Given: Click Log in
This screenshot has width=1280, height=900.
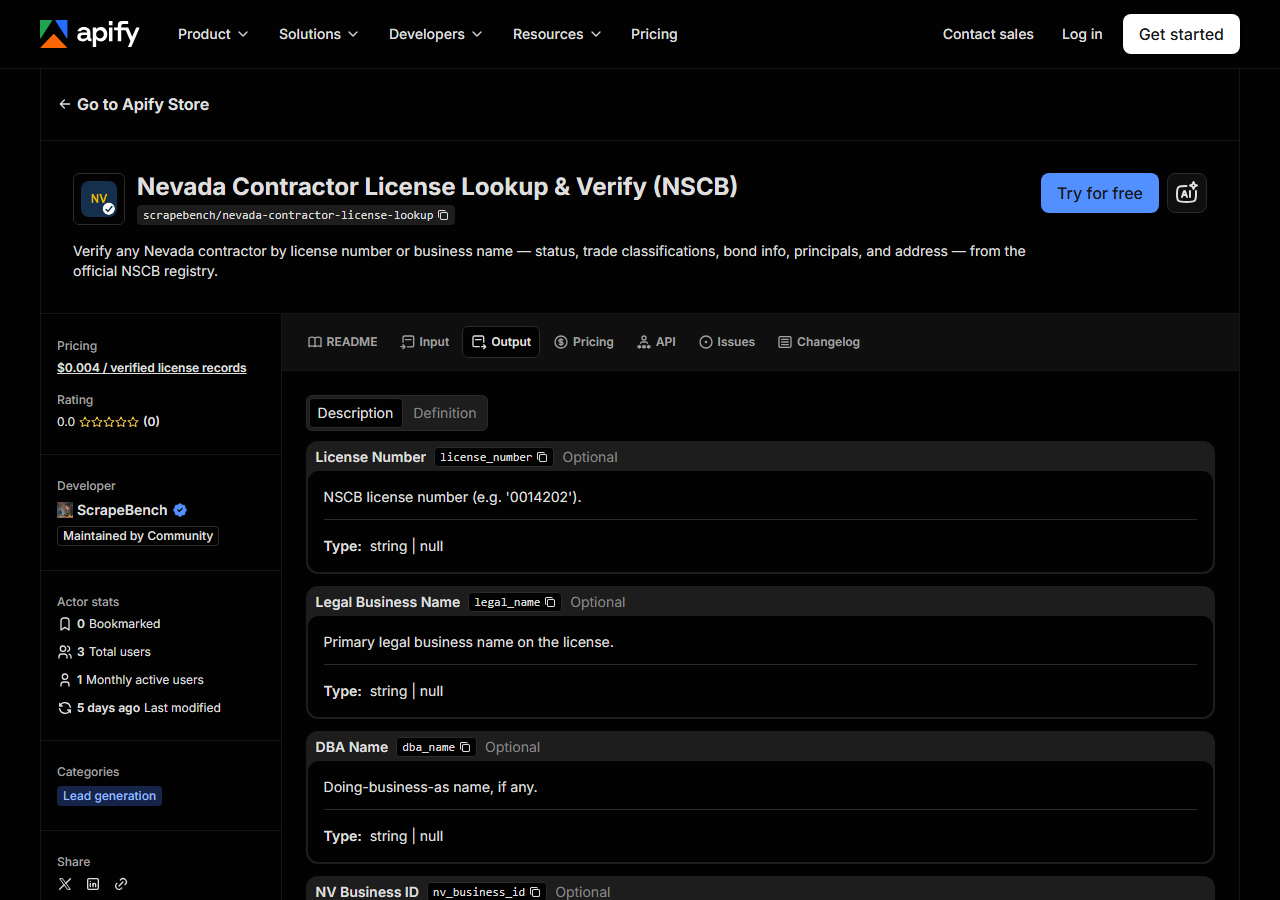Looking at the screenshot, I should (1082, 34).
